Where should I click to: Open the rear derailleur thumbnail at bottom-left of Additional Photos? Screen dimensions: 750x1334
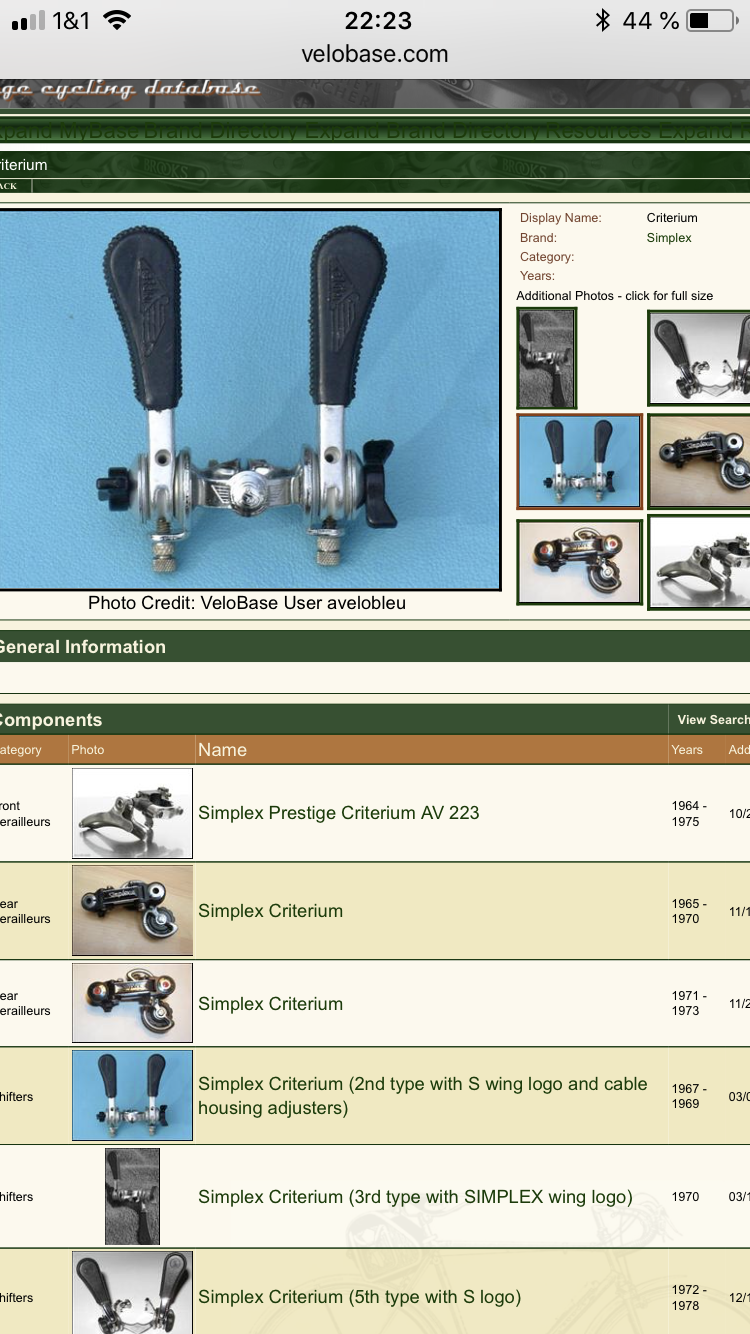click(579, 562)
